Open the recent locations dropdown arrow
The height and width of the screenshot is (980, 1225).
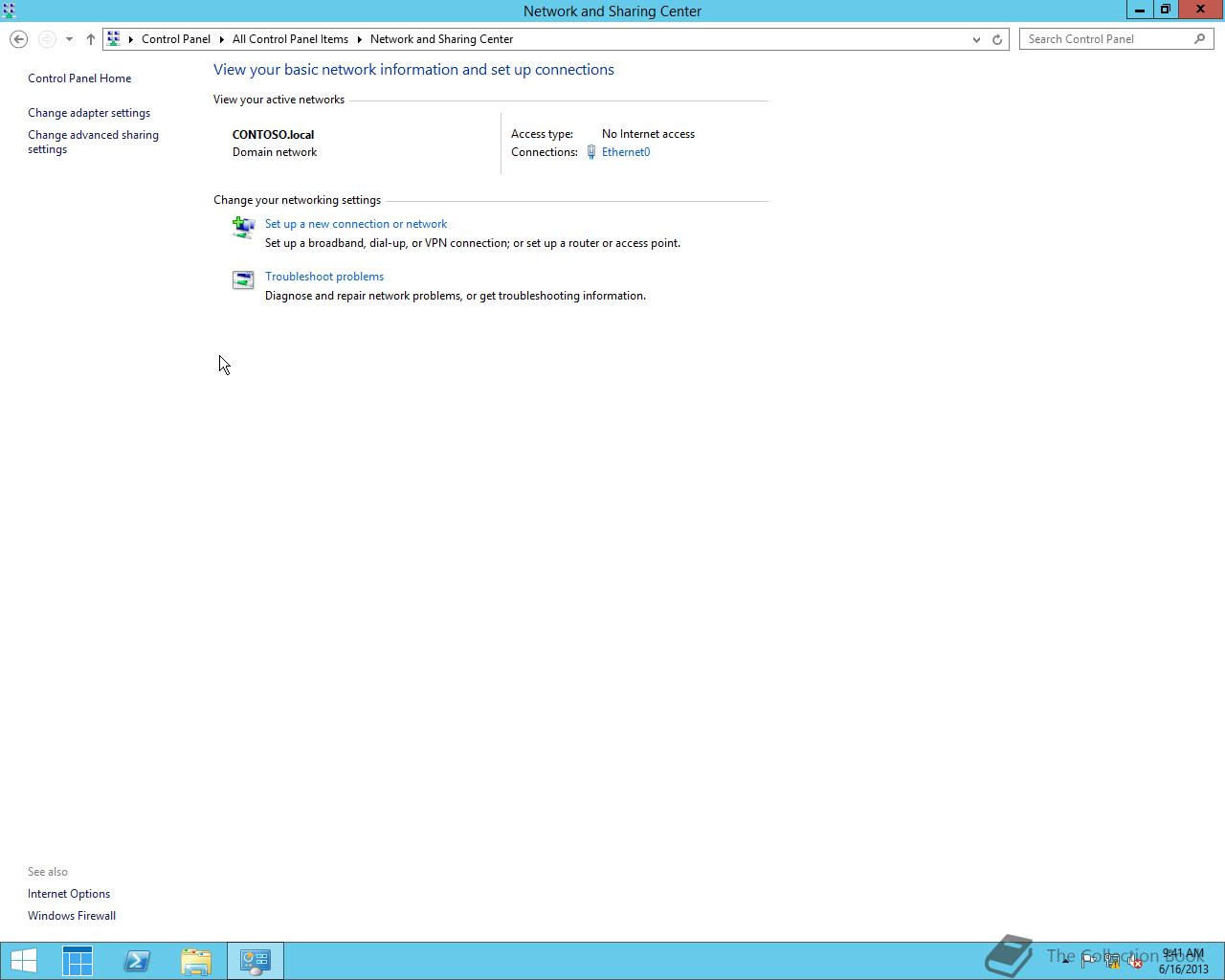click(69, 39)
